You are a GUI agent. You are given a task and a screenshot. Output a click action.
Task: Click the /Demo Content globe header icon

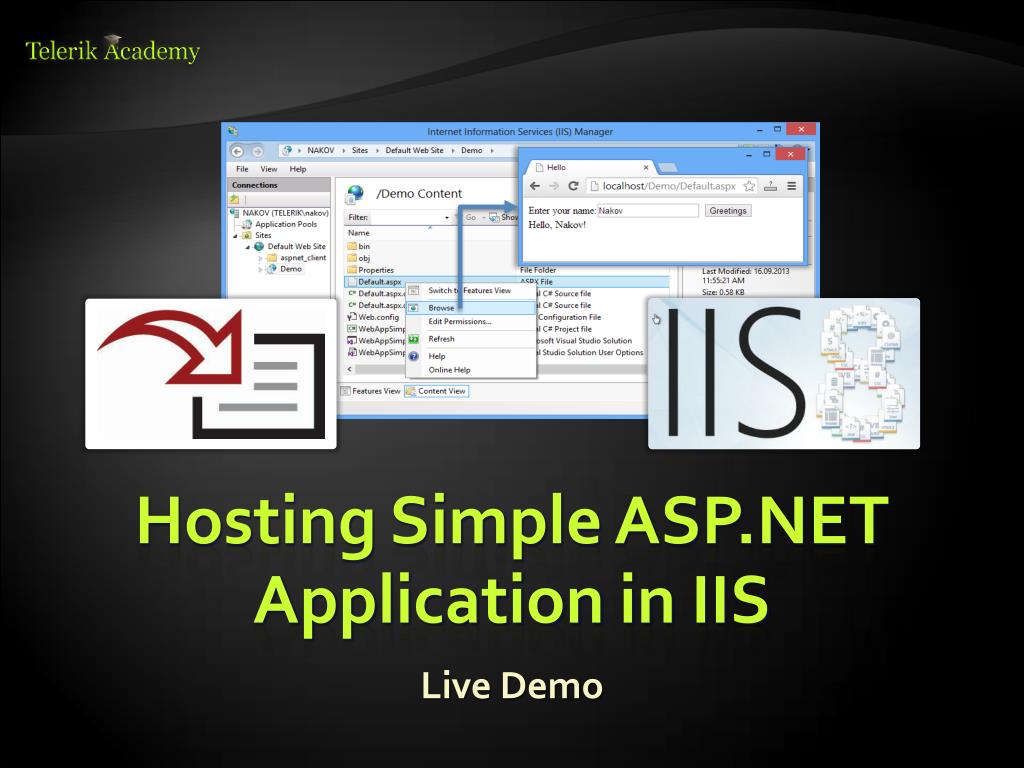(355, 193)
